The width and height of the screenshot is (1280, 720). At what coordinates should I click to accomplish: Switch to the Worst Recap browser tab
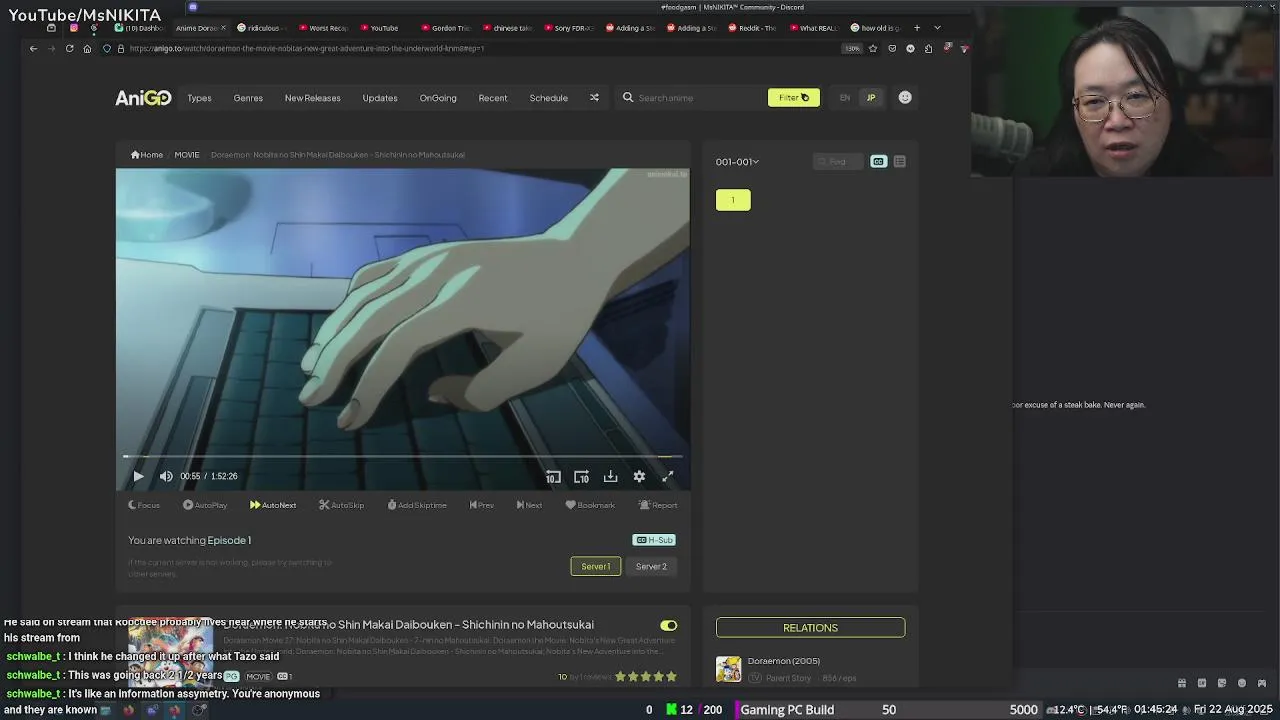(x=322, y=28)
